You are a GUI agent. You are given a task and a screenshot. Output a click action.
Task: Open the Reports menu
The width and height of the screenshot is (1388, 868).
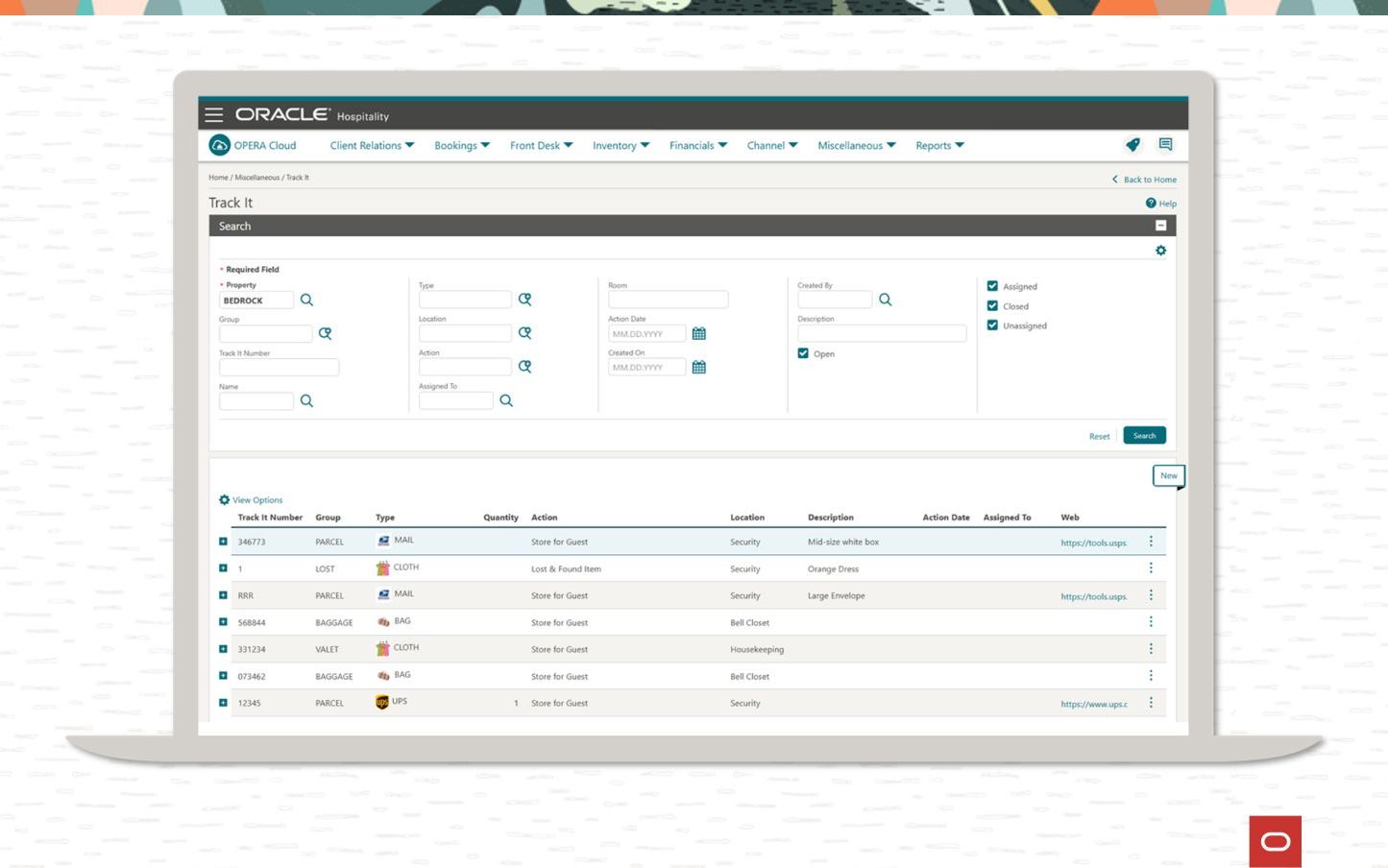(x=938, y=146)
